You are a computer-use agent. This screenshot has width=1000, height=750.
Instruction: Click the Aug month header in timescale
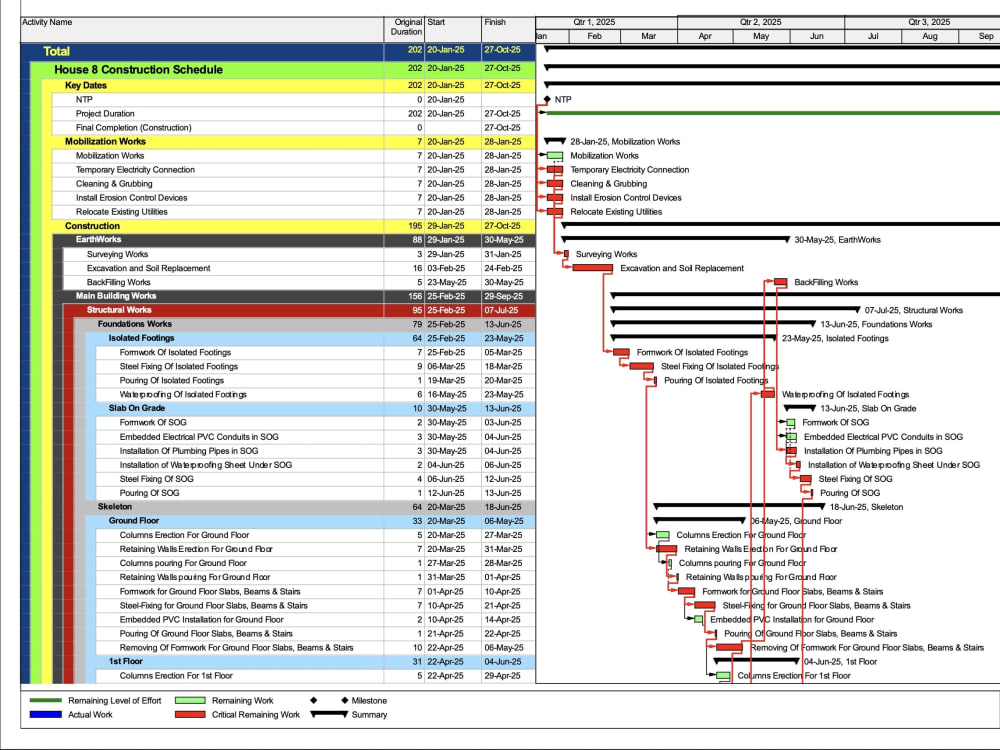(x=930, y=36)
